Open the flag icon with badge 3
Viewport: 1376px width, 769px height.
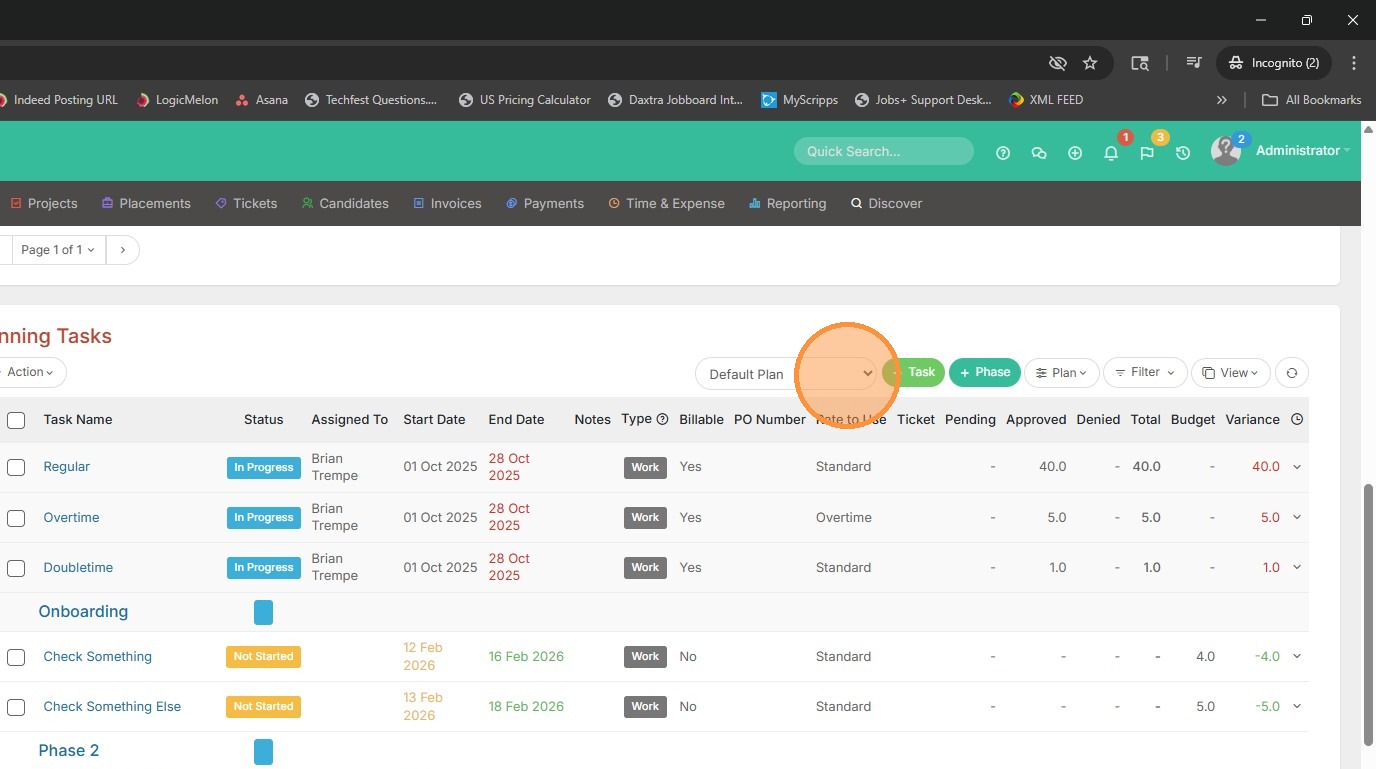coord(1147,153)
